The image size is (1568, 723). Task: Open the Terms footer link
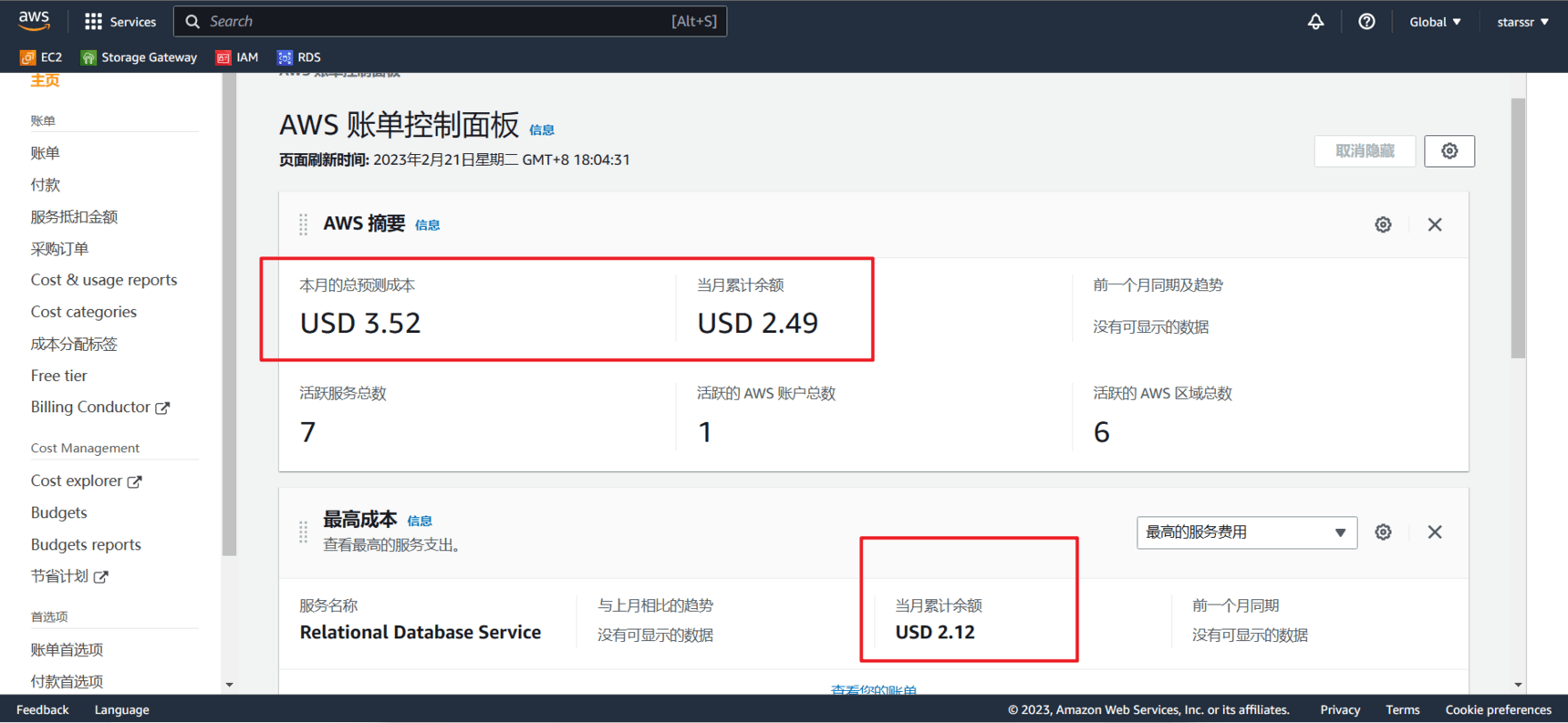click(1402, 709)
